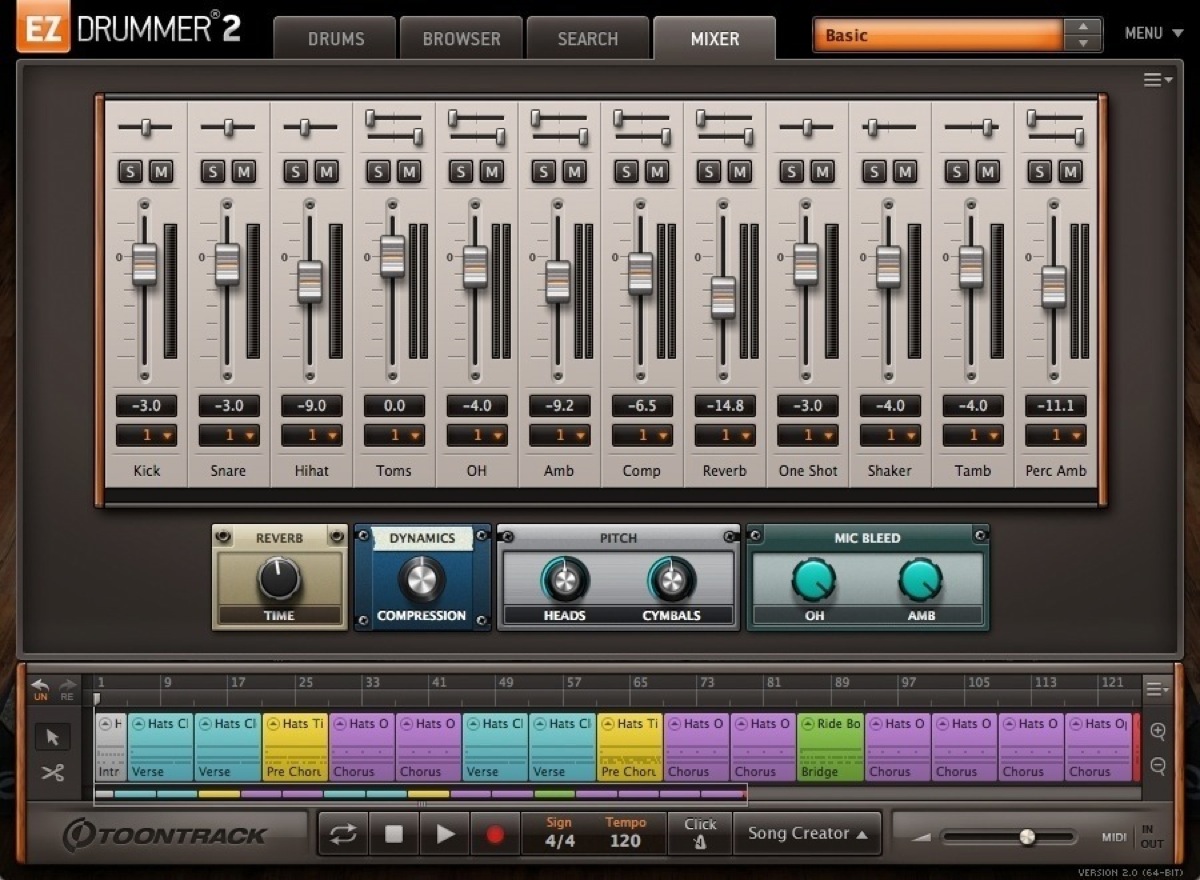Click the Reverb volume fader handle
The height and width of the screenshot is (880, 1200).
coord(724,297)
